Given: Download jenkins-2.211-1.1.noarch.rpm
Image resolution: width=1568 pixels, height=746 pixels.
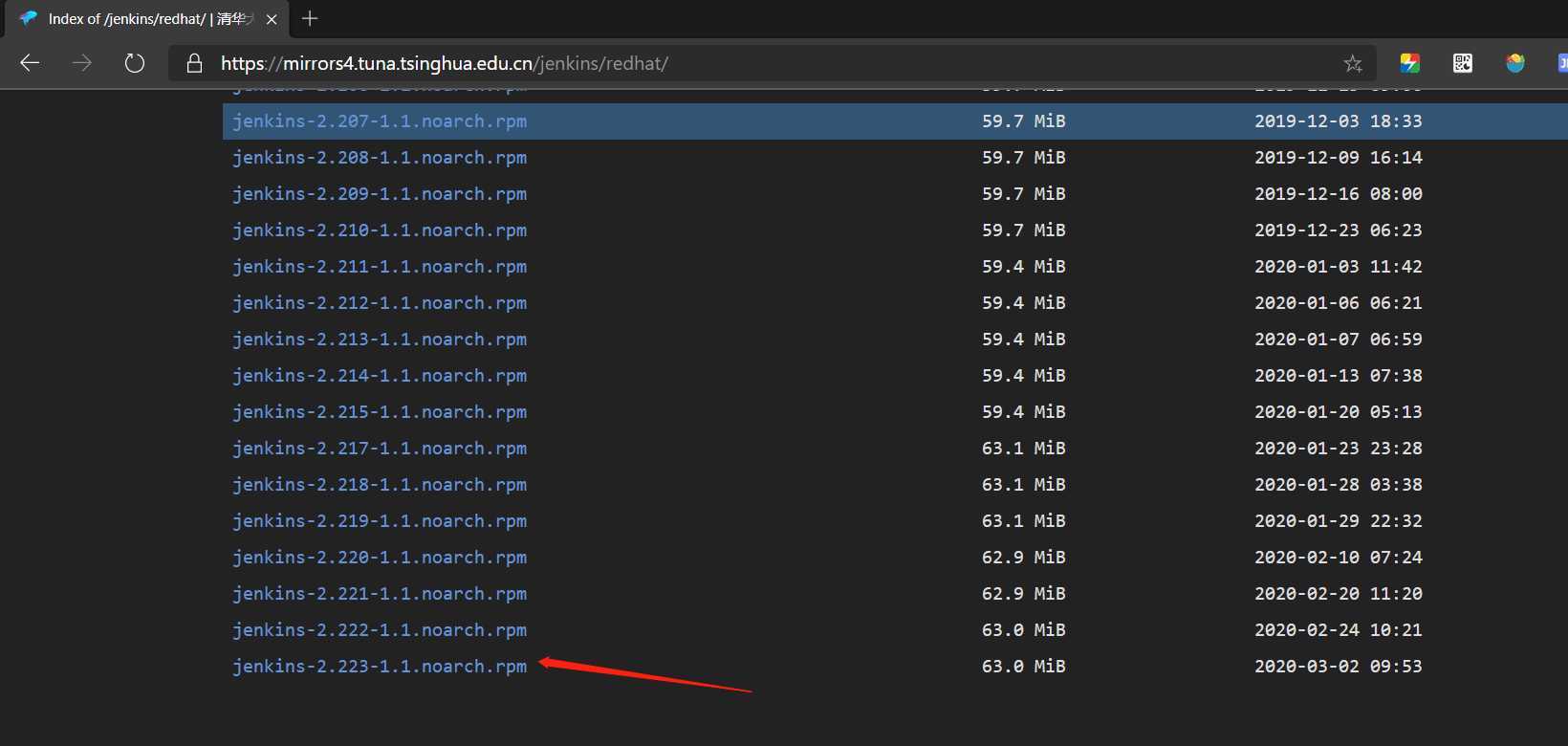Looking at the screenshot, I should 380,267.
